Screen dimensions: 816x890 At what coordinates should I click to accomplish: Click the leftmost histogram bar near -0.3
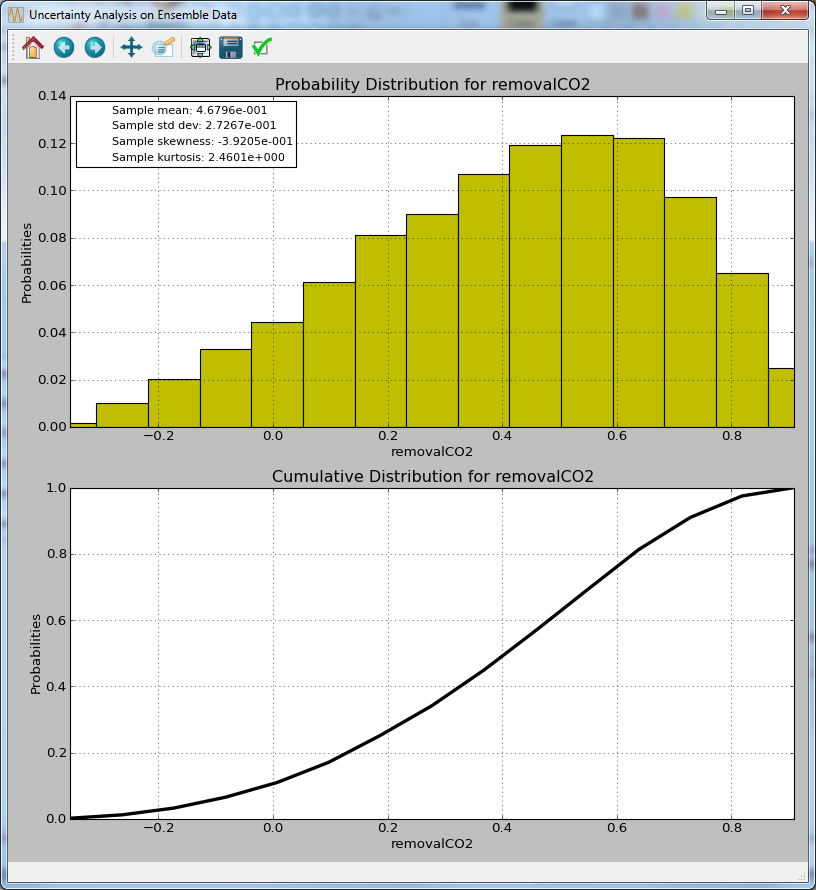(81, 424)
